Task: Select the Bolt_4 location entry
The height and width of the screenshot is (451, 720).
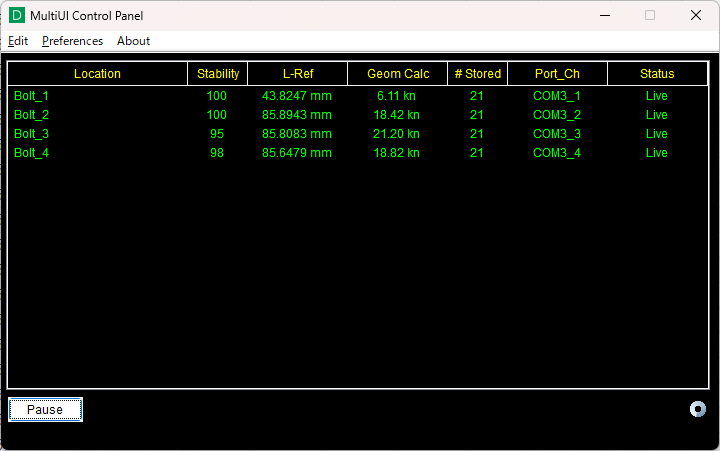Action: [31, 153]
